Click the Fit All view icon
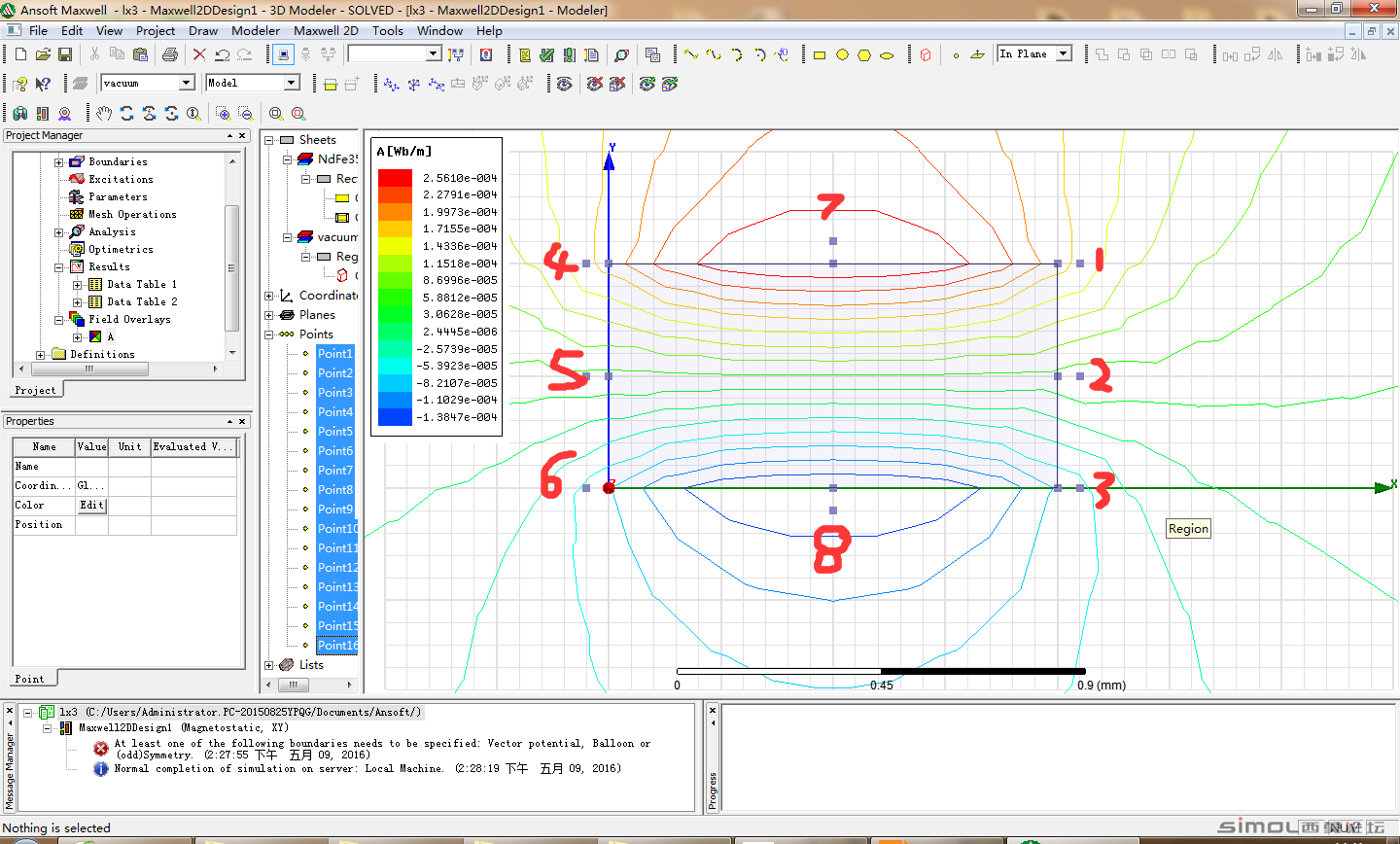Image resolution: width=1400 pixels, height=844 pixels. pyautogui.click(x=276, y=114)
